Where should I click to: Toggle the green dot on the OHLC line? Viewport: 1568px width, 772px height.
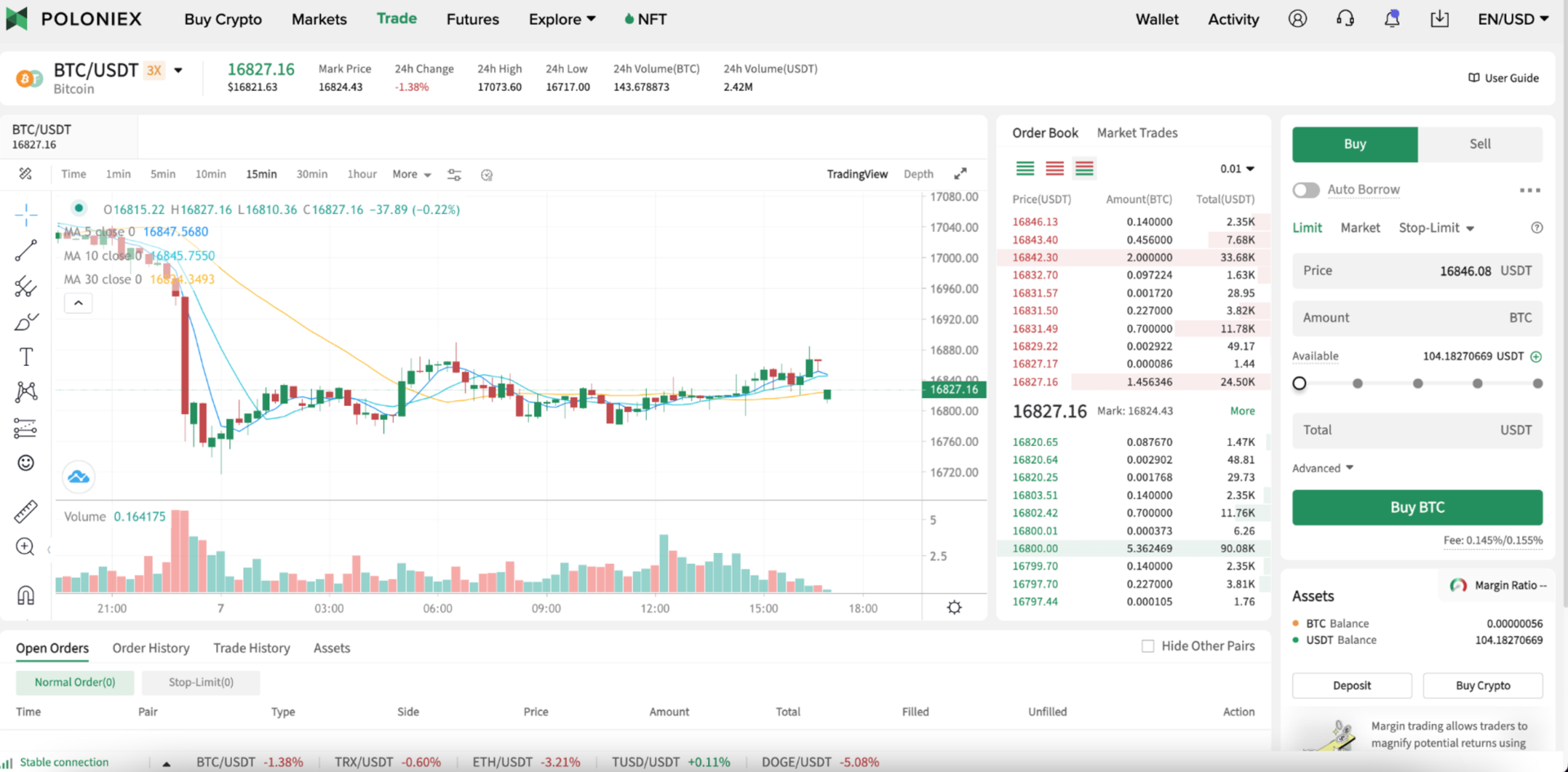[78, 208]
